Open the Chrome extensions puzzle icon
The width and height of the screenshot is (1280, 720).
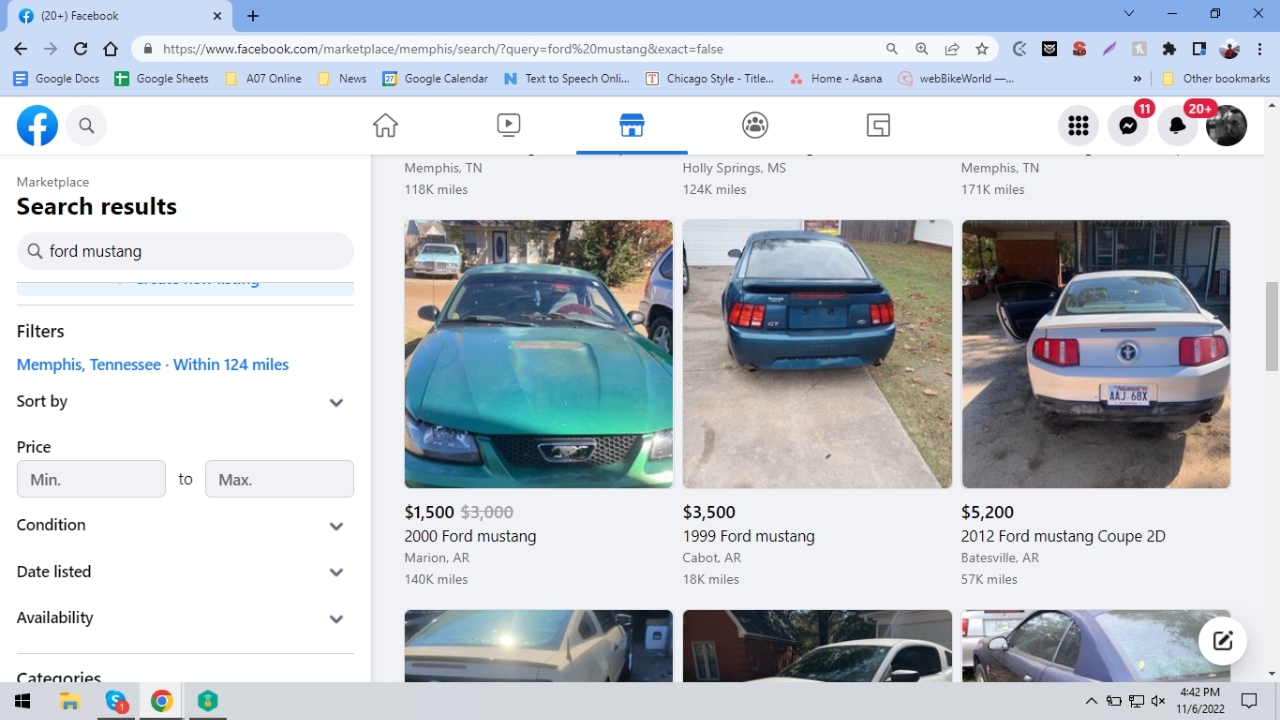[x=1169, y=48]
